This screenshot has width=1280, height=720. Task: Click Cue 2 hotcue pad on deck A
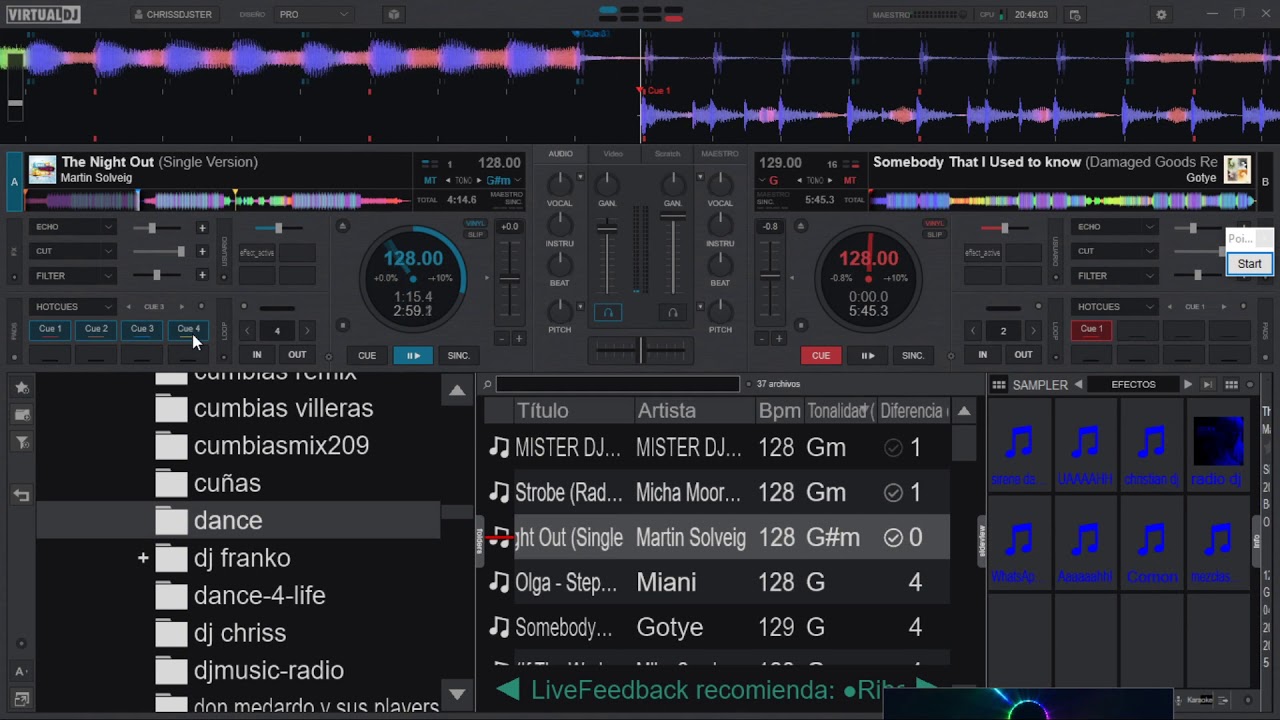[96, 329]
